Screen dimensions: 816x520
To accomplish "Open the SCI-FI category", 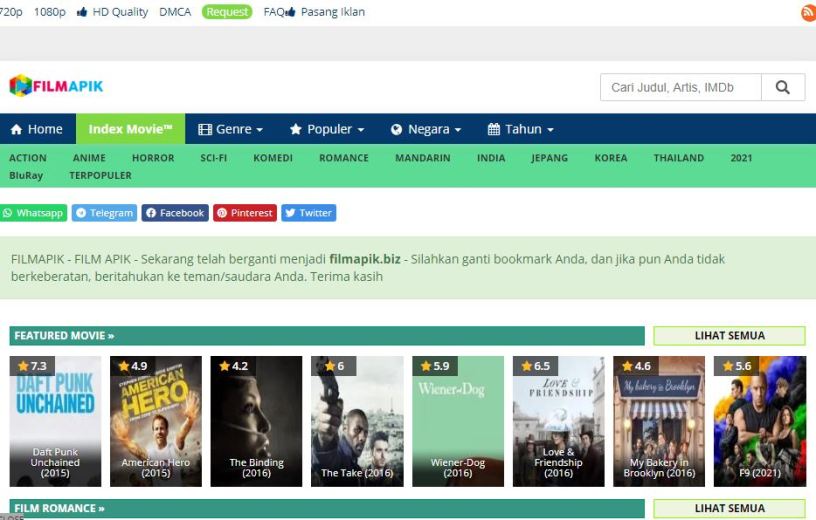I will point(213,158).
